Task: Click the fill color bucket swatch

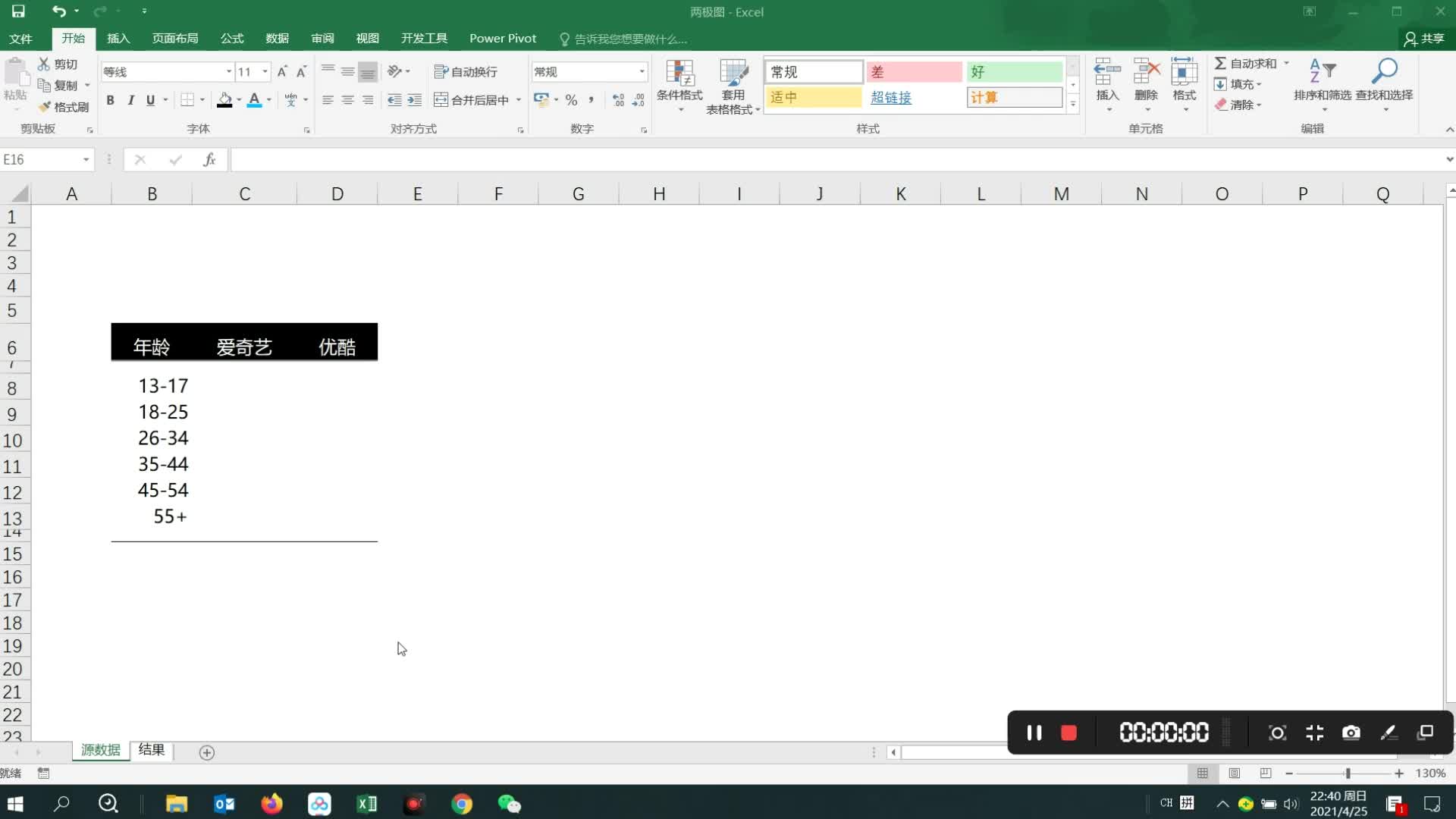Action: coord(224,99)
